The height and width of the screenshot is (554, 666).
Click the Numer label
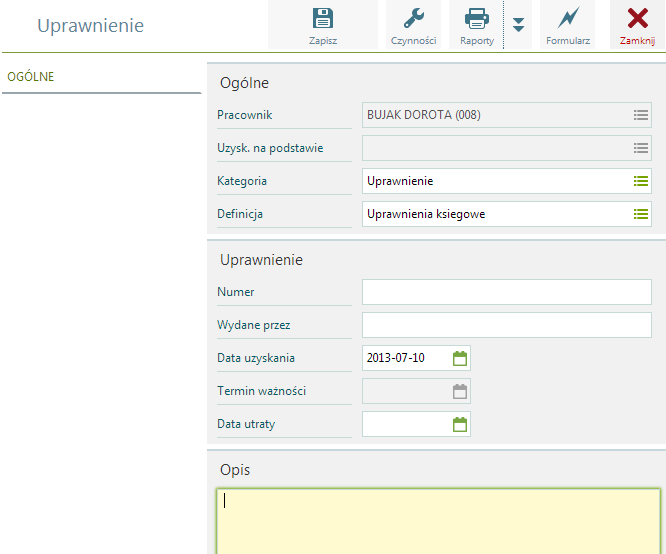coord(235,292)
